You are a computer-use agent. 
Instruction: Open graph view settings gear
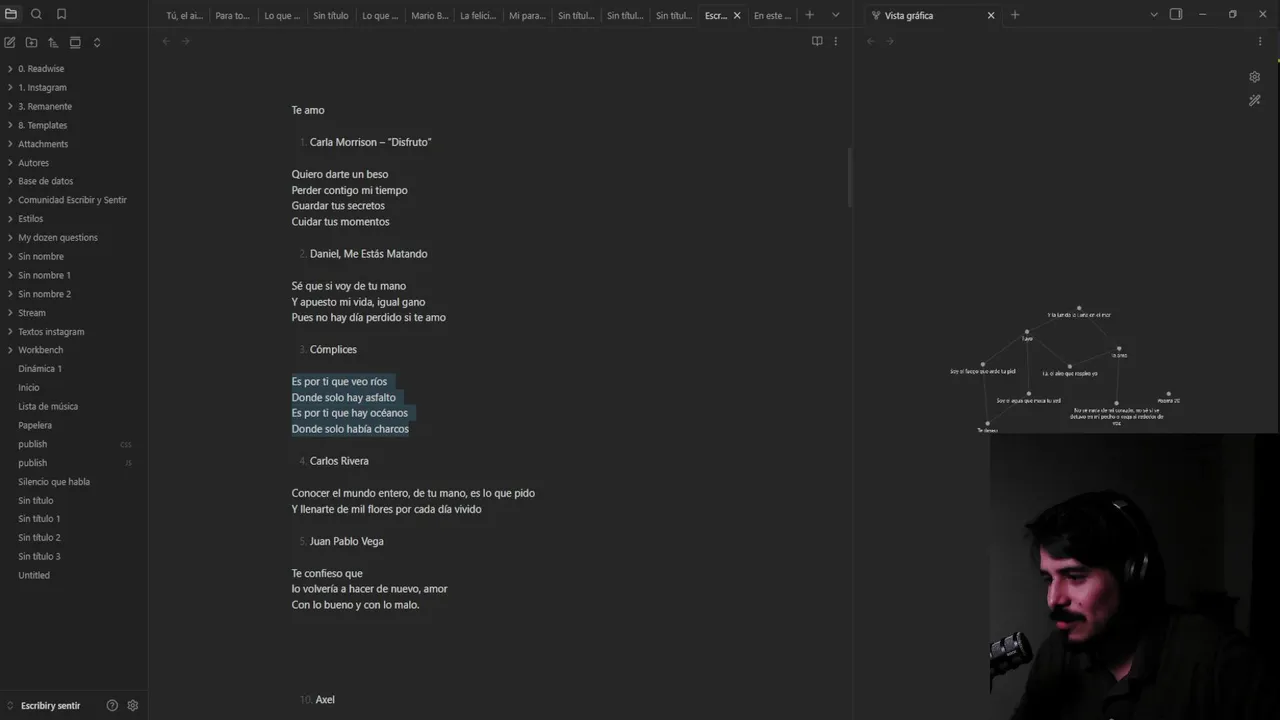click(1254, 77)
